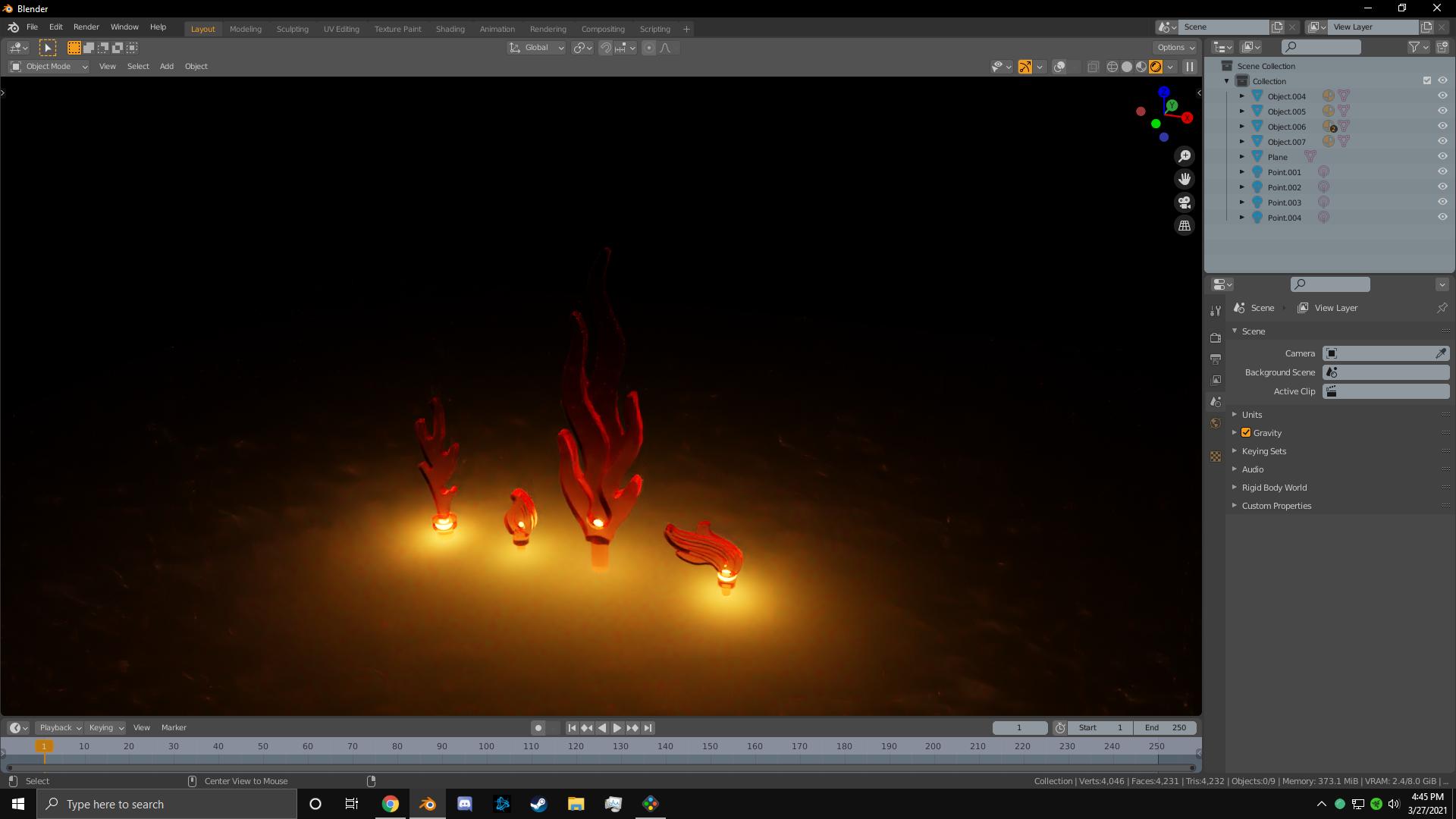Click the current frame field showing 1
1456x819 pixels.
pos(1020,728)
